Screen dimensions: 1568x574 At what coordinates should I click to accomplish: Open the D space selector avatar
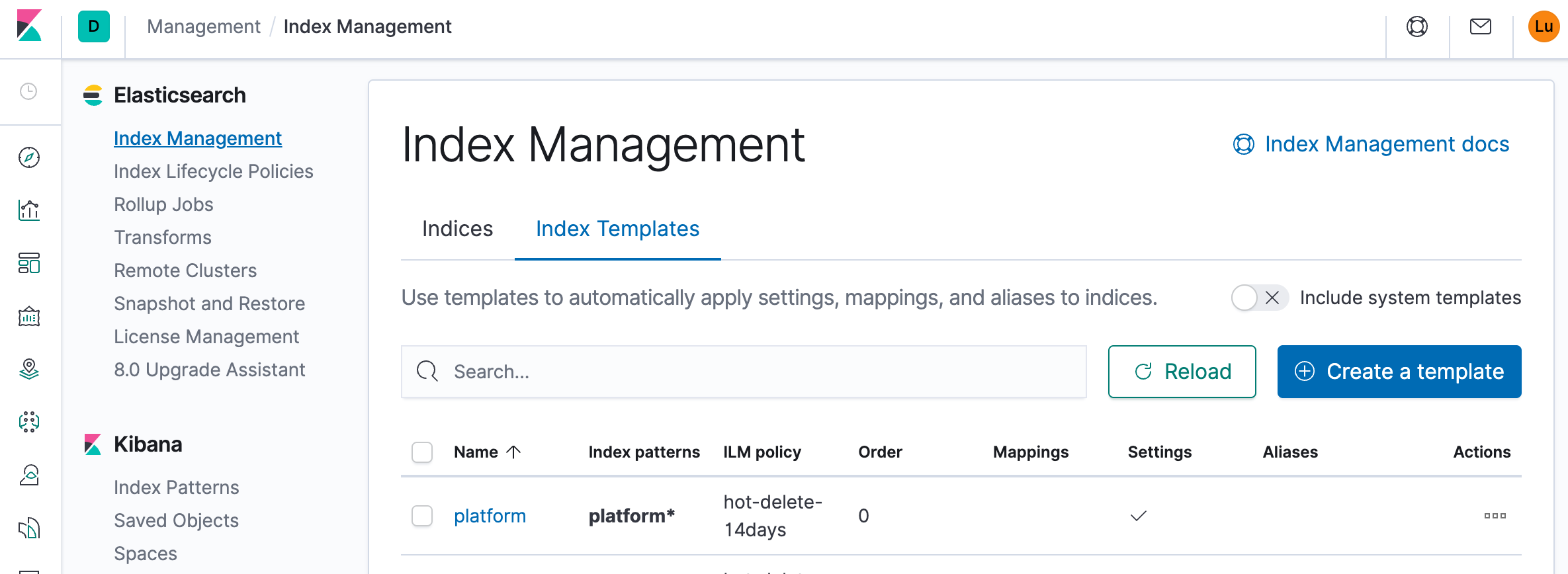94,26
